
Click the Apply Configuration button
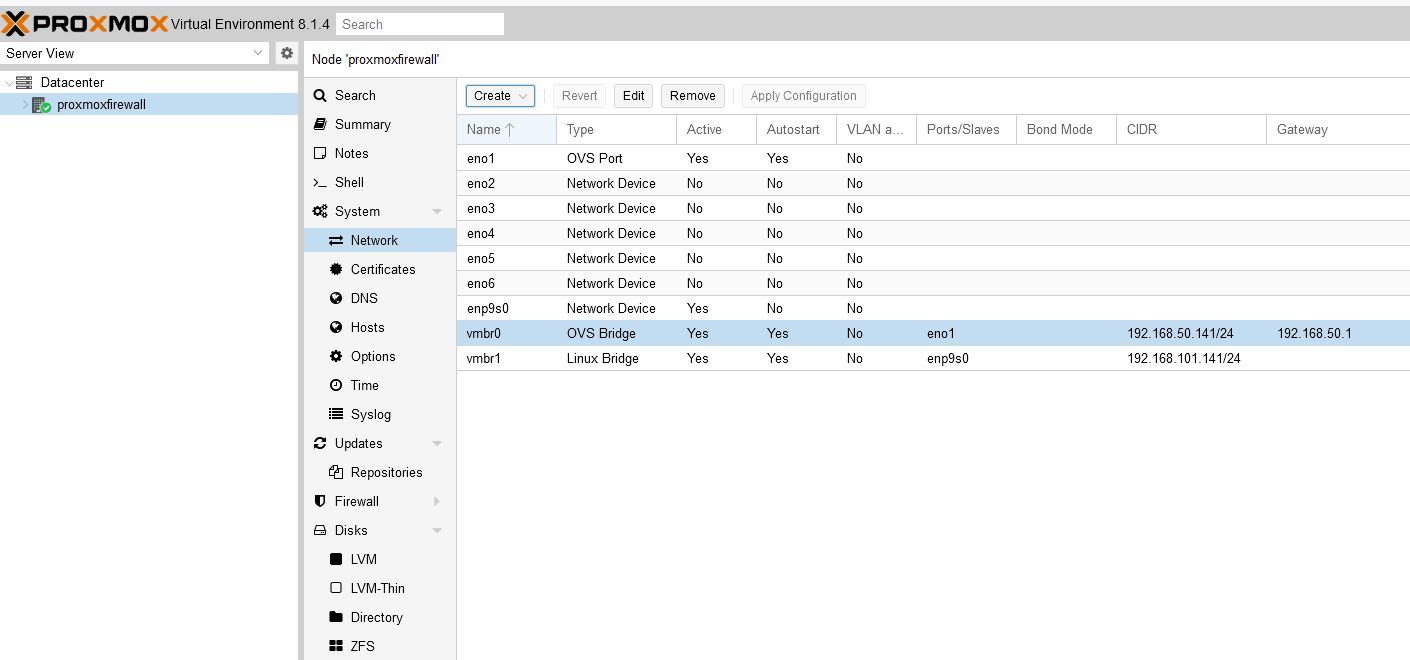tap(803, 96)
